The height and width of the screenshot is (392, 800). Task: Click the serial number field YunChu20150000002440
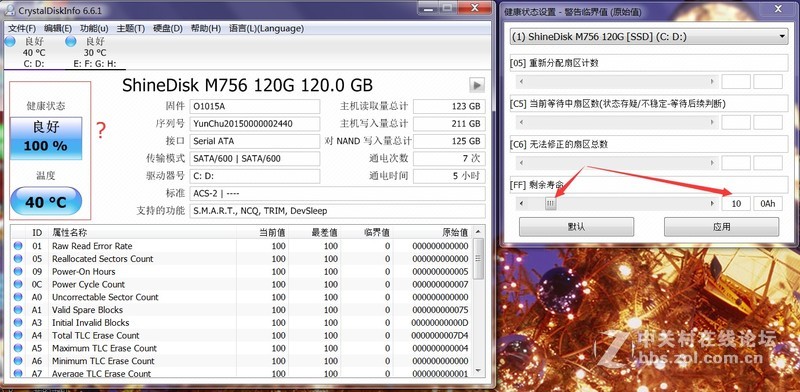coord(255,124)
